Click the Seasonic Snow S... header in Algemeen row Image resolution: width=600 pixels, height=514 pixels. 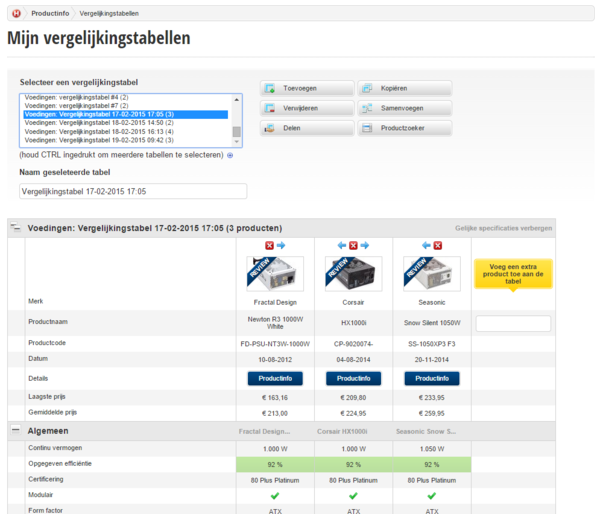[426, 431]
